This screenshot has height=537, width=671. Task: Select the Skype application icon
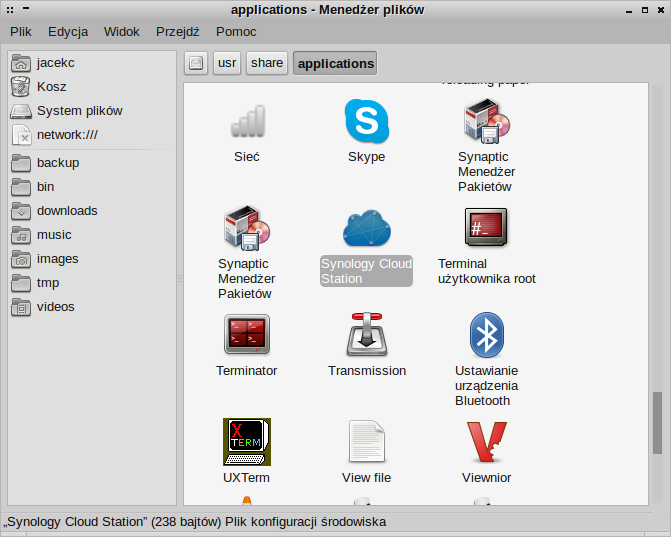366,122
